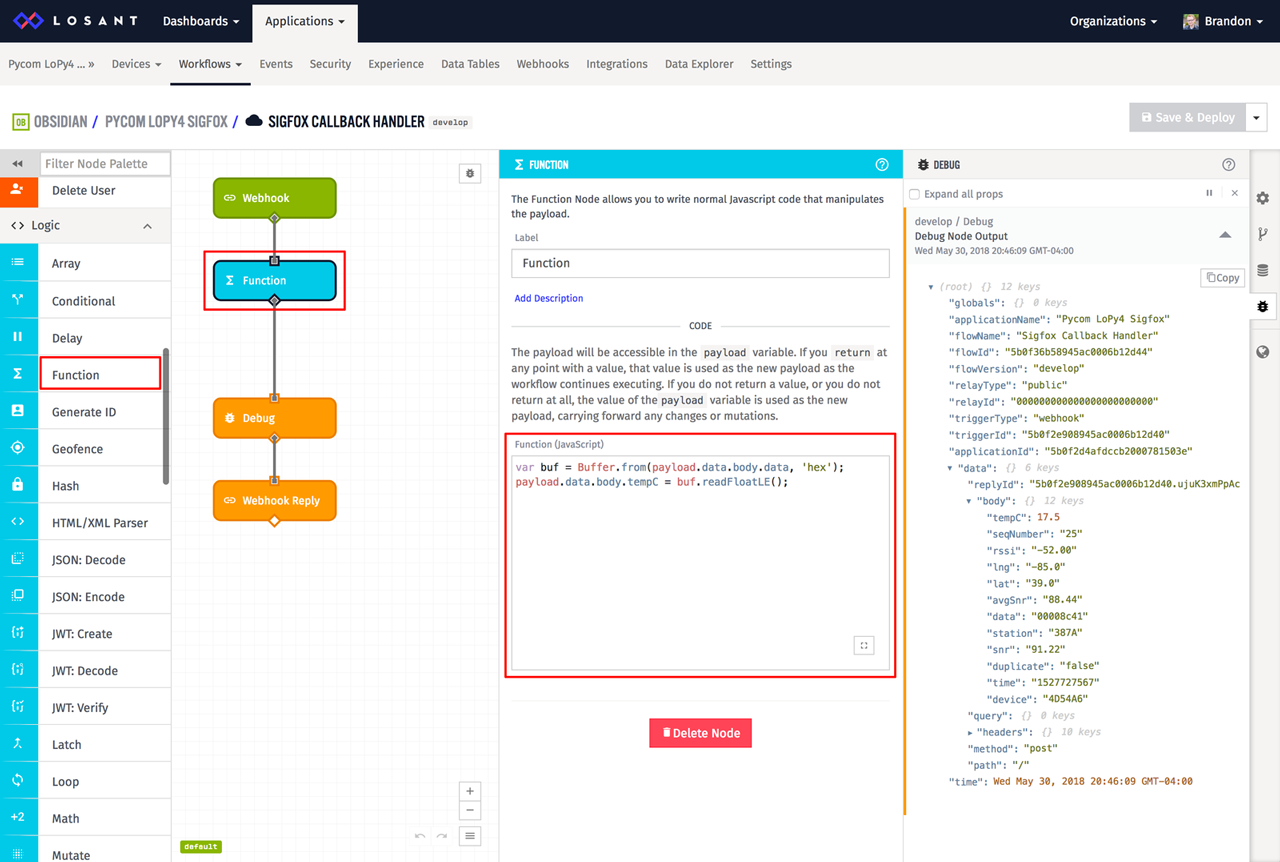Select the JSON: Decode node icon
This screenshot has height=862, width=1280.
17,559
